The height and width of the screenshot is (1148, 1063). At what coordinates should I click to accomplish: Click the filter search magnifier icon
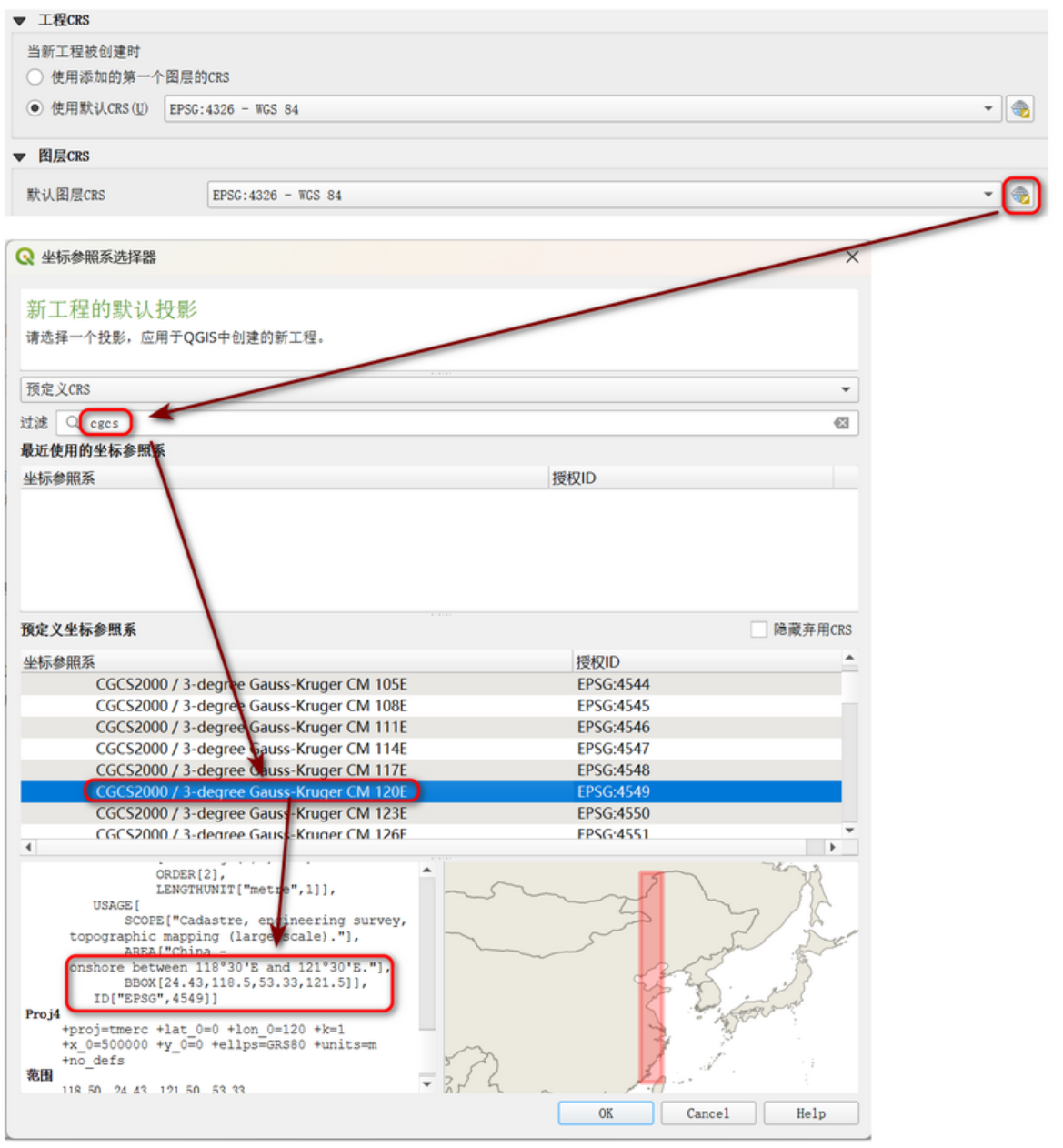(x=72, y=423)
